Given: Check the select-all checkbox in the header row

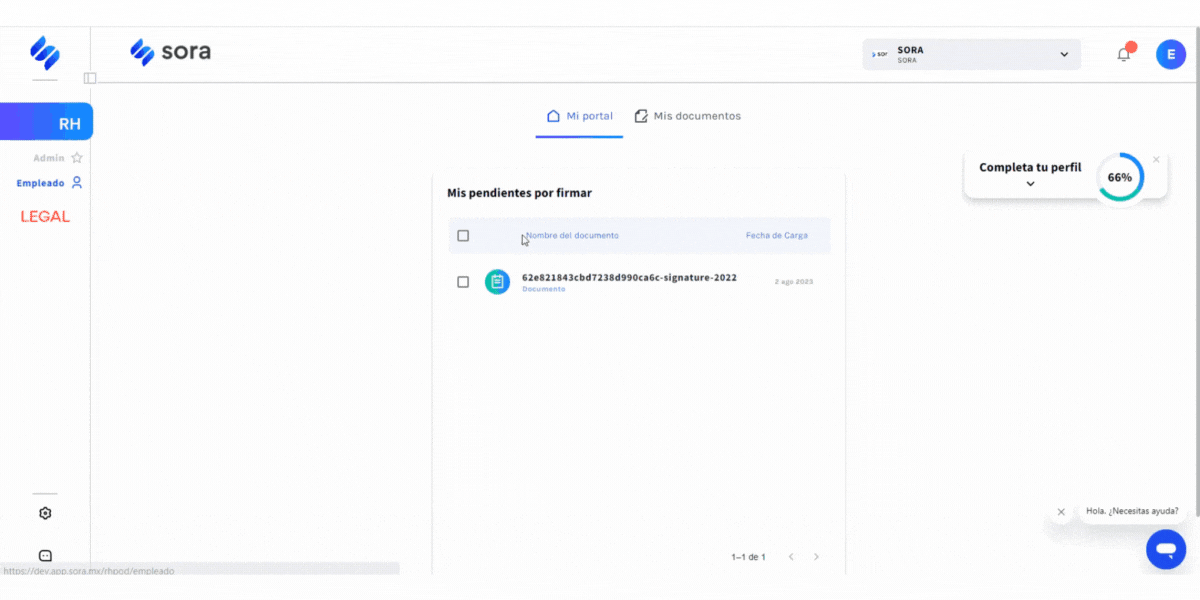Looking at the screenshot, I should point(463,235).
